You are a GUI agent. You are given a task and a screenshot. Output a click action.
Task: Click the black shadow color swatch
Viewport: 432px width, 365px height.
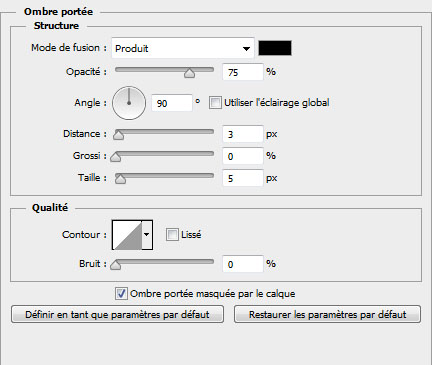tap(275, 48)
